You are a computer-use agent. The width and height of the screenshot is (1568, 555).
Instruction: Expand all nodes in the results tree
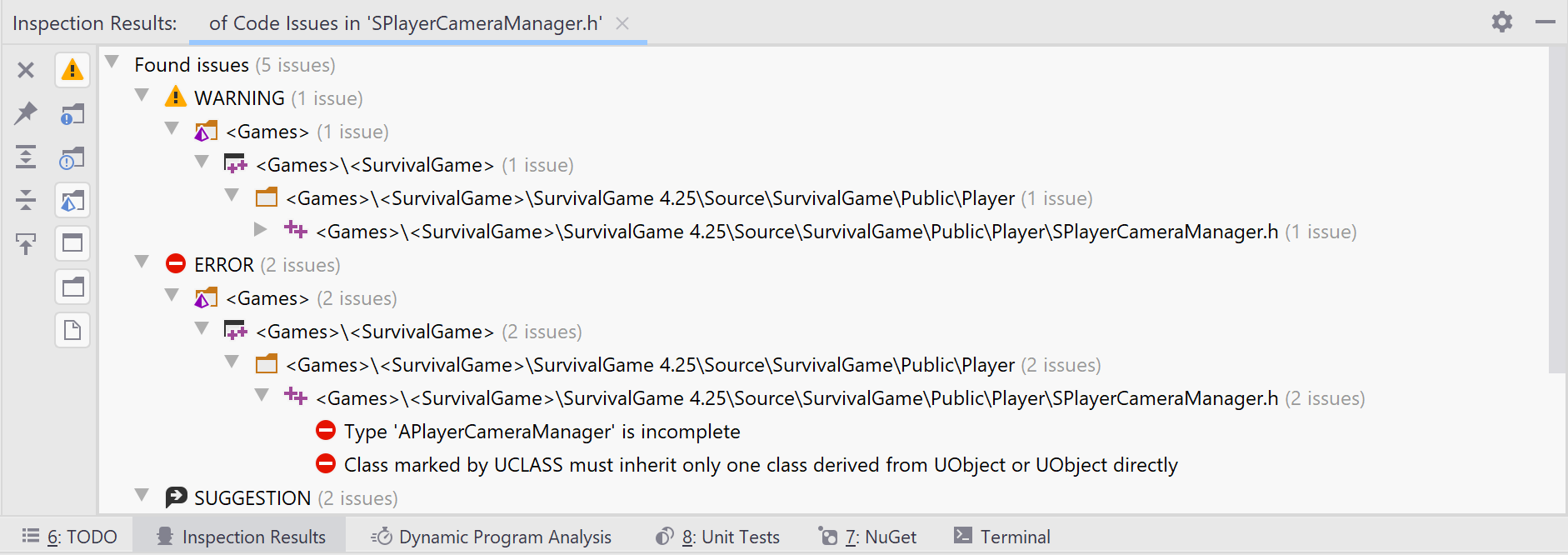pos(25,157)
